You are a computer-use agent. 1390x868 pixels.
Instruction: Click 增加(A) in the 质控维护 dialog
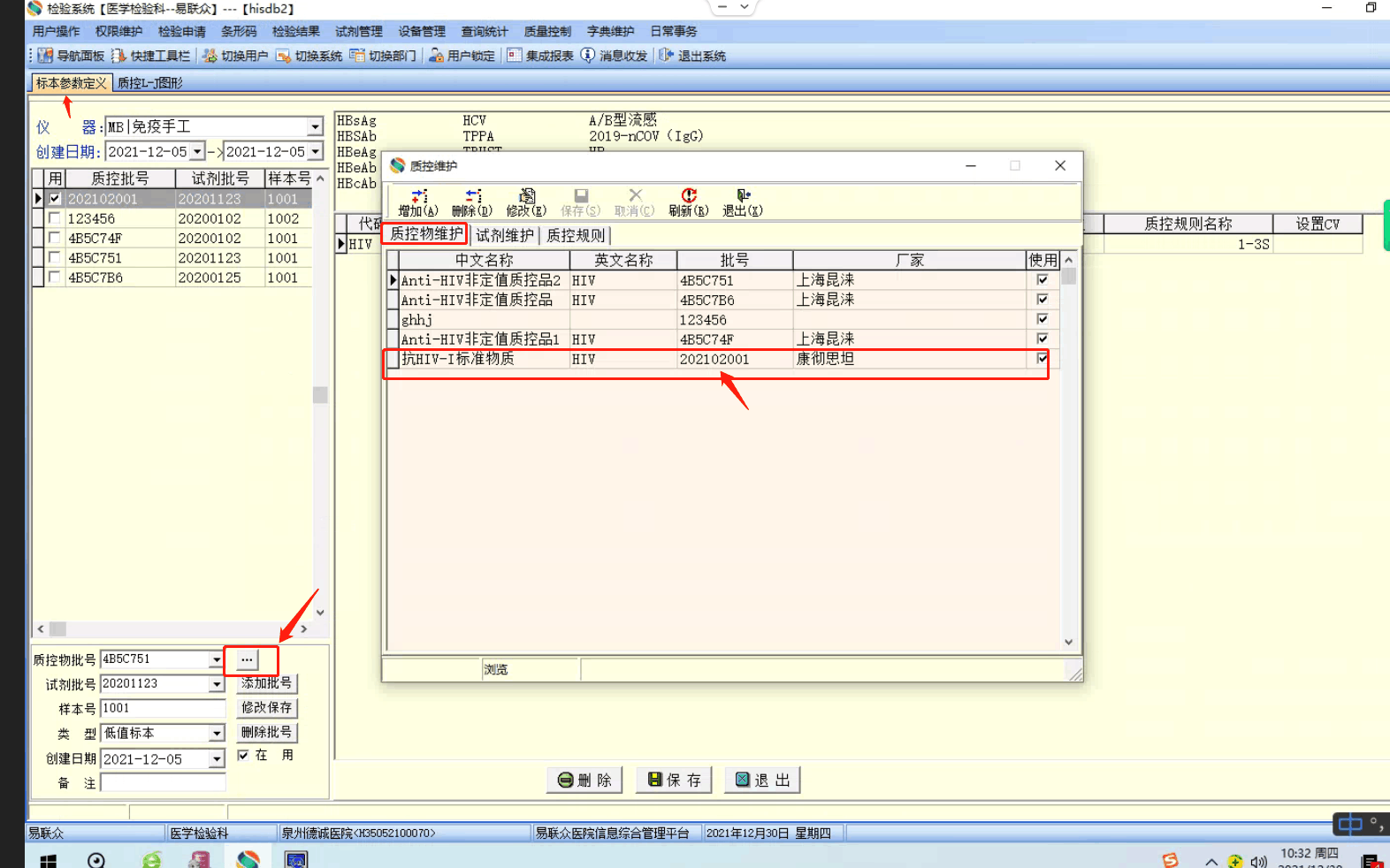point(418,202)
